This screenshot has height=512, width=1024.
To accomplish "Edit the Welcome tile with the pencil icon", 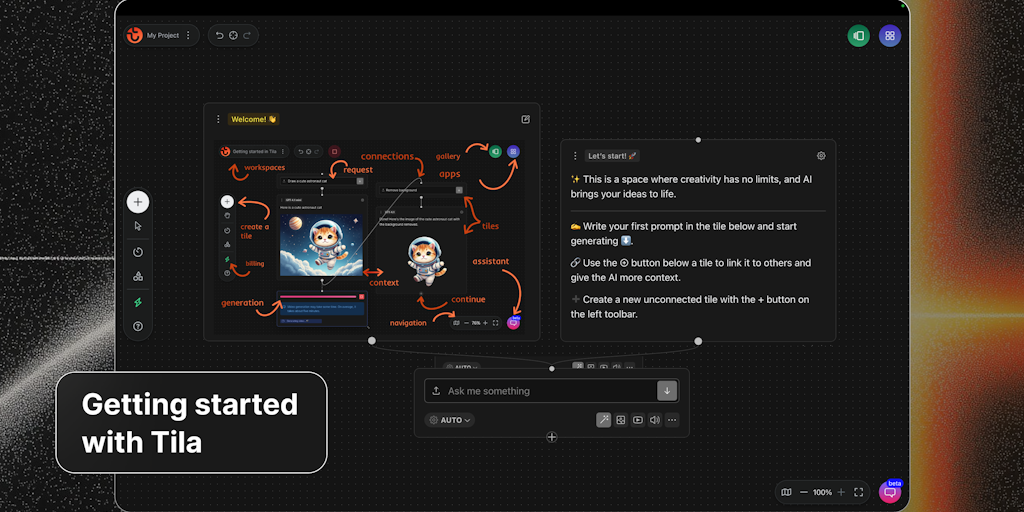I will [526, 119].
